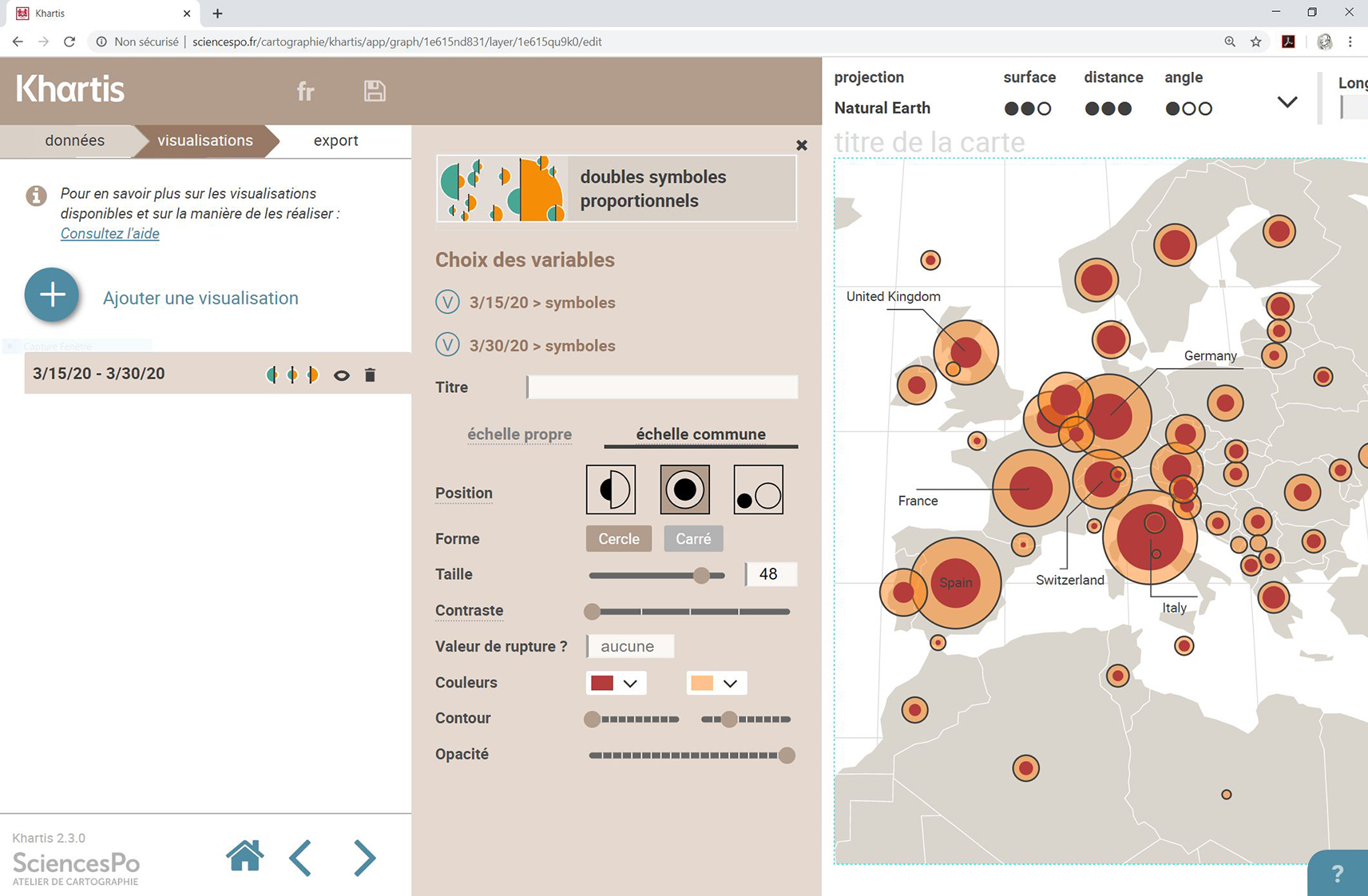Click the France map label
Image resolution: width=1368 pixels, height=896 pixels.
(x=918, y=501)
